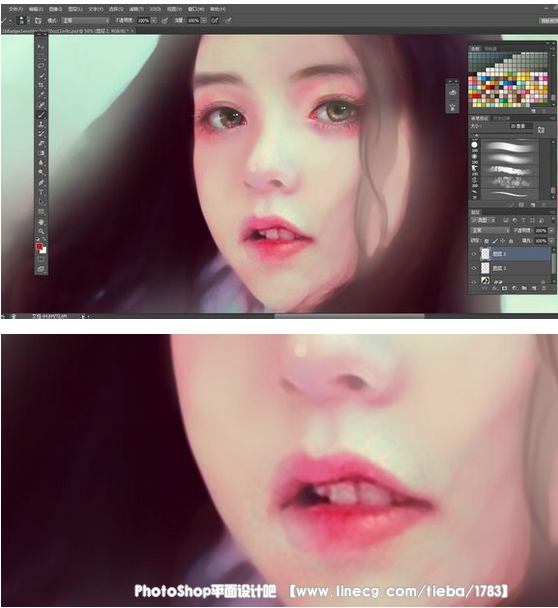Swap foreground and background colors

(x=44, y=239)
